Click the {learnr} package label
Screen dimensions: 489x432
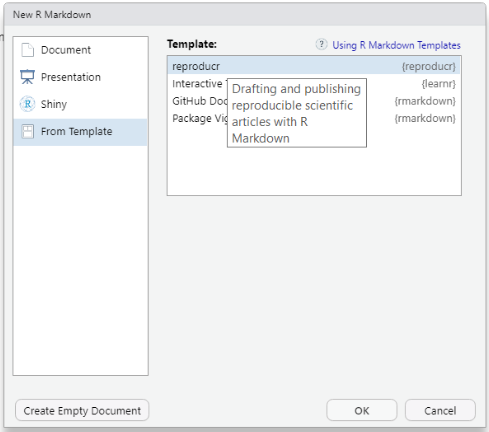pyautogui.click(x=438, y=84)
